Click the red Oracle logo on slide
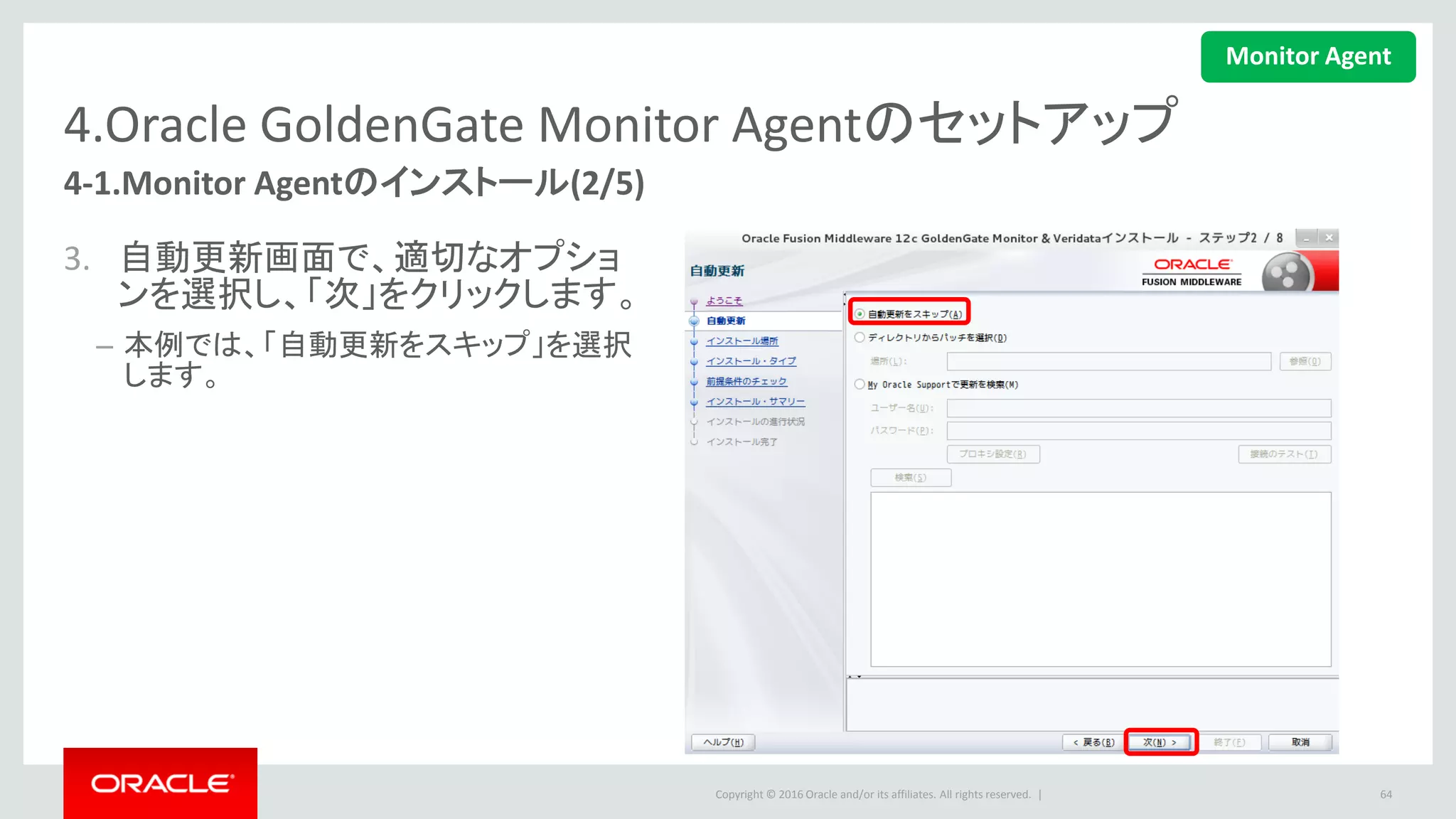Screen dimensions: 1456x819 click(161, 783)
